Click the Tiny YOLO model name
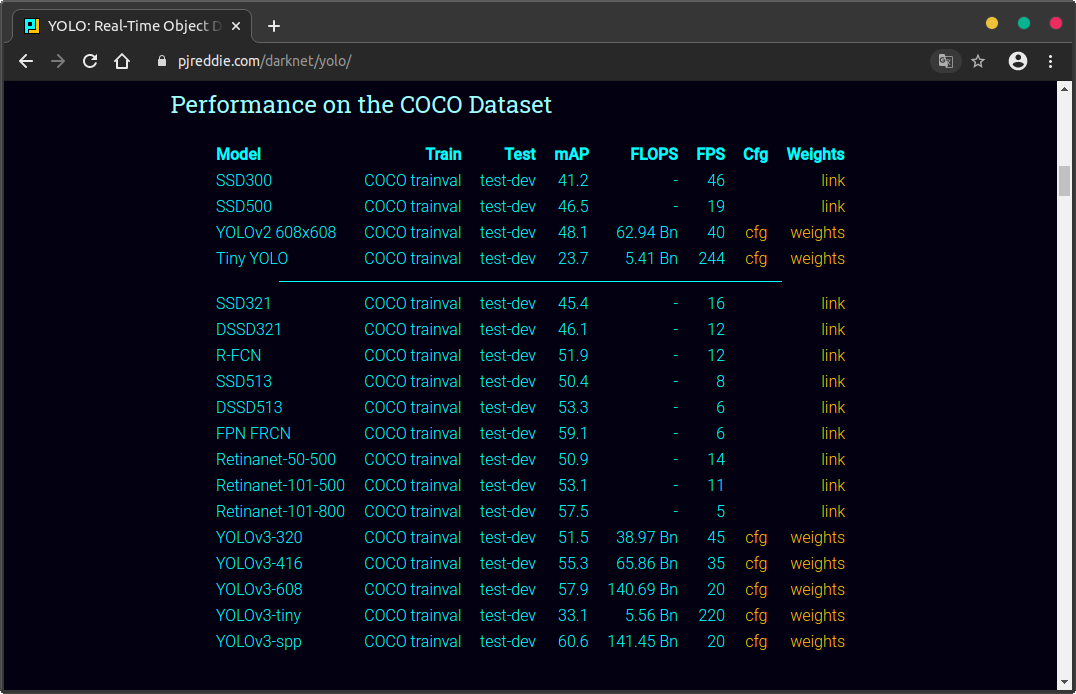The image size is (1076, 694). 252,259
